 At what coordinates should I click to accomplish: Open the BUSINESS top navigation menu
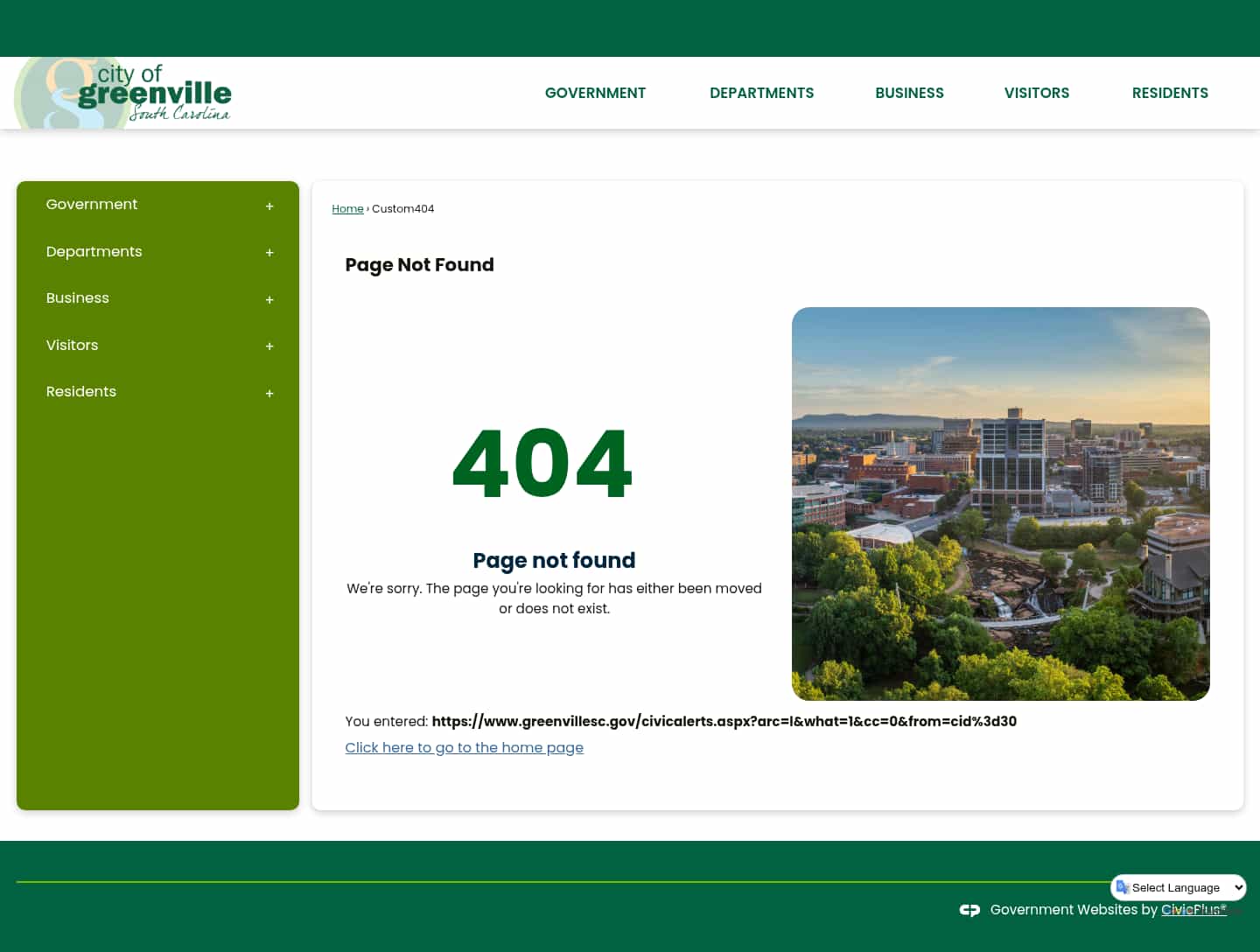pyautogui.click(x=909, y=93)
